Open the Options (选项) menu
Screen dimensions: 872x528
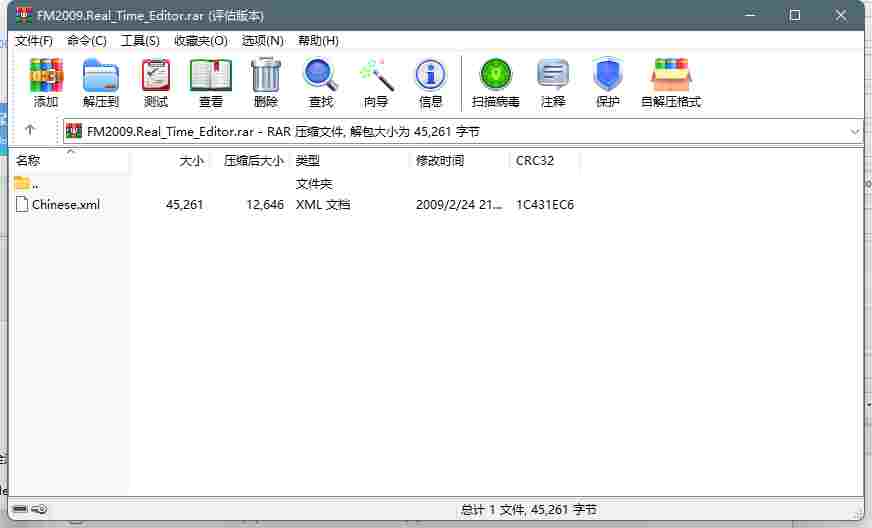tap(262, 41)
